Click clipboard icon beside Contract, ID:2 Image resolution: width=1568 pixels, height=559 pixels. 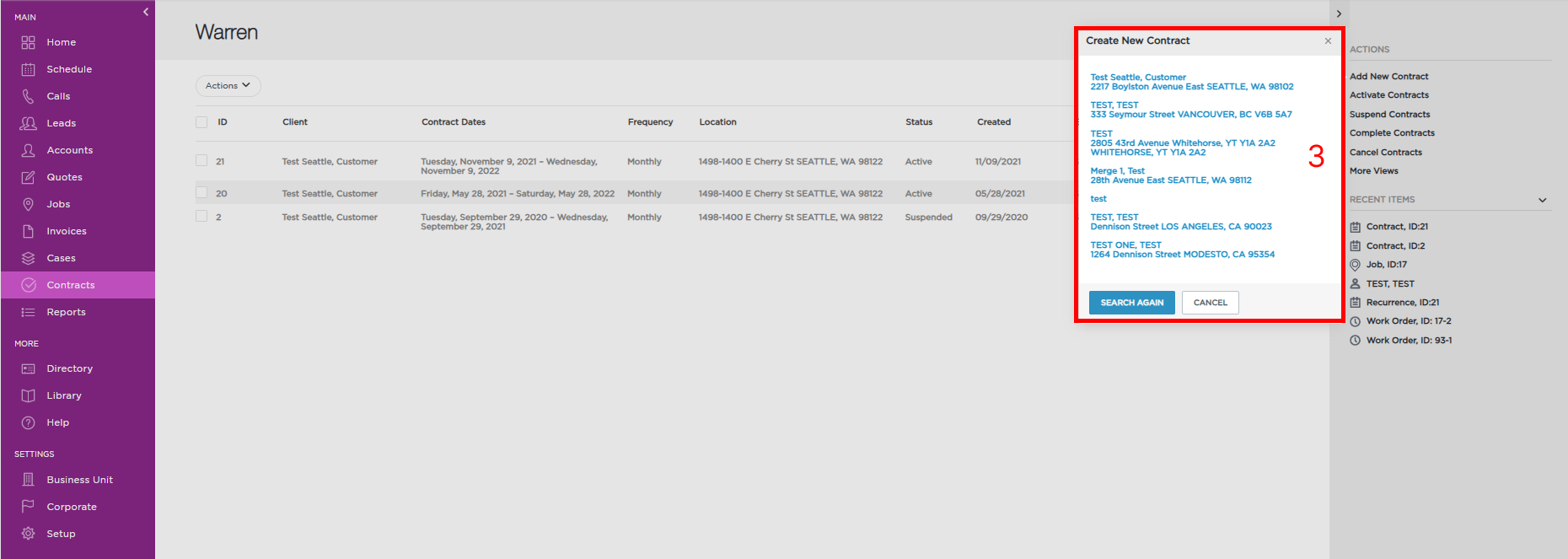[1356, 246]
